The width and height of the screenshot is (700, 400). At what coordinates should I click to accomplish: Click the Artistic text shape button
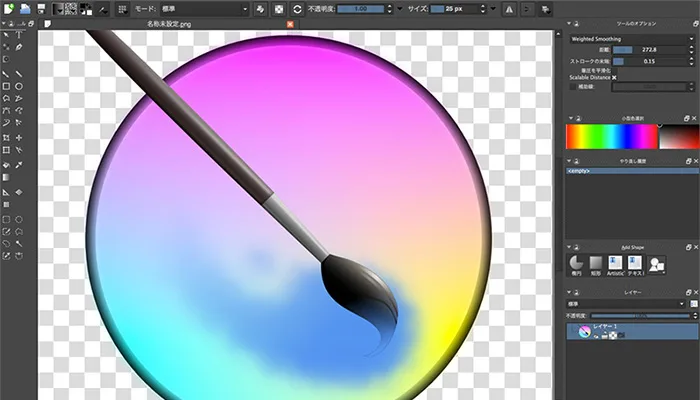coord(615,262)
